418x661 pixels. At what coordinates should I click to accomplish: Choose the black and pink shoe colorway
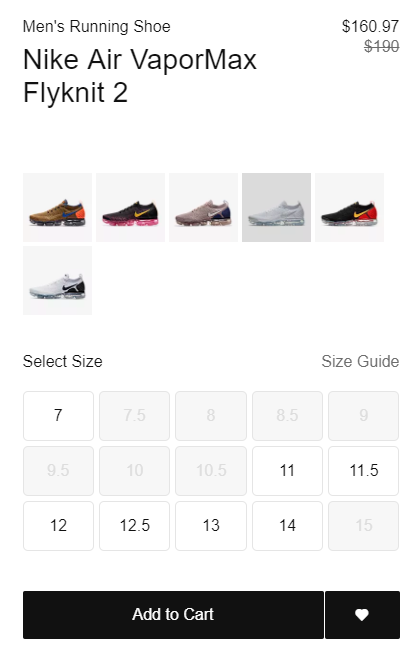click(x=131, y=207)
